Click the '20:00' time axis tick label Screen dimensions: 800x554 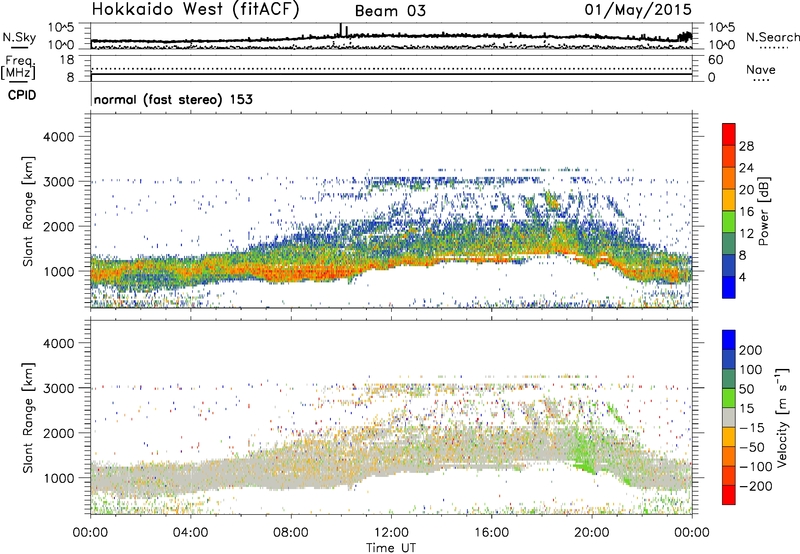pos(592,533)
